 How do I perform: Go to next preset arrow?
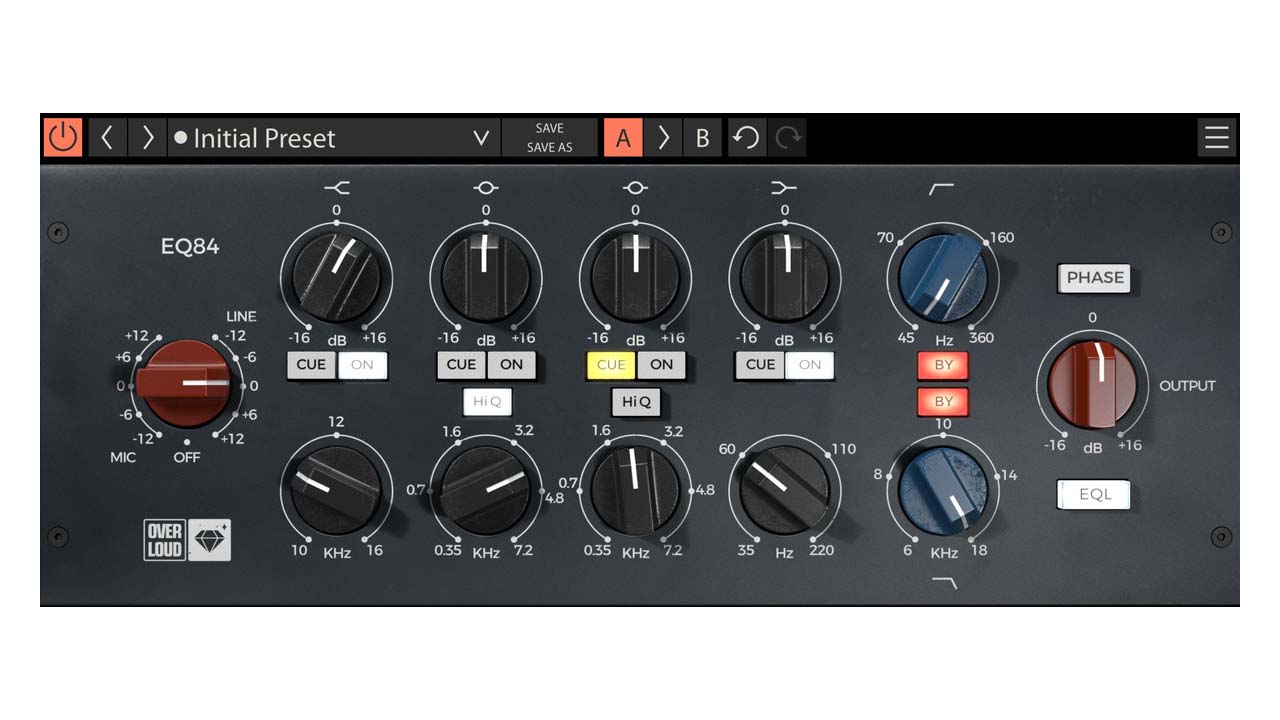pos(147,138)
